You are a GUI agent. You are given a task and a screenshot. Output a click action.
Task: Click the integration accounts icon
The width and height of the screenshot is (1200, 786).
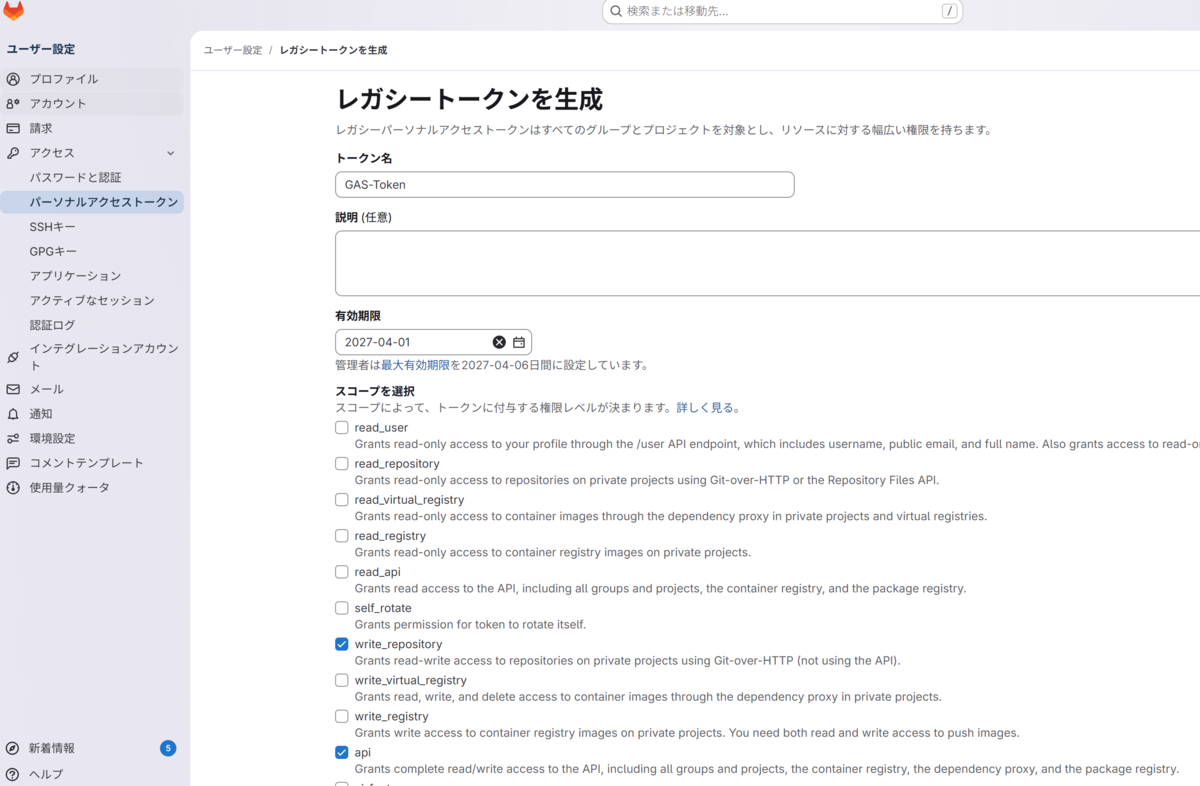13,357
